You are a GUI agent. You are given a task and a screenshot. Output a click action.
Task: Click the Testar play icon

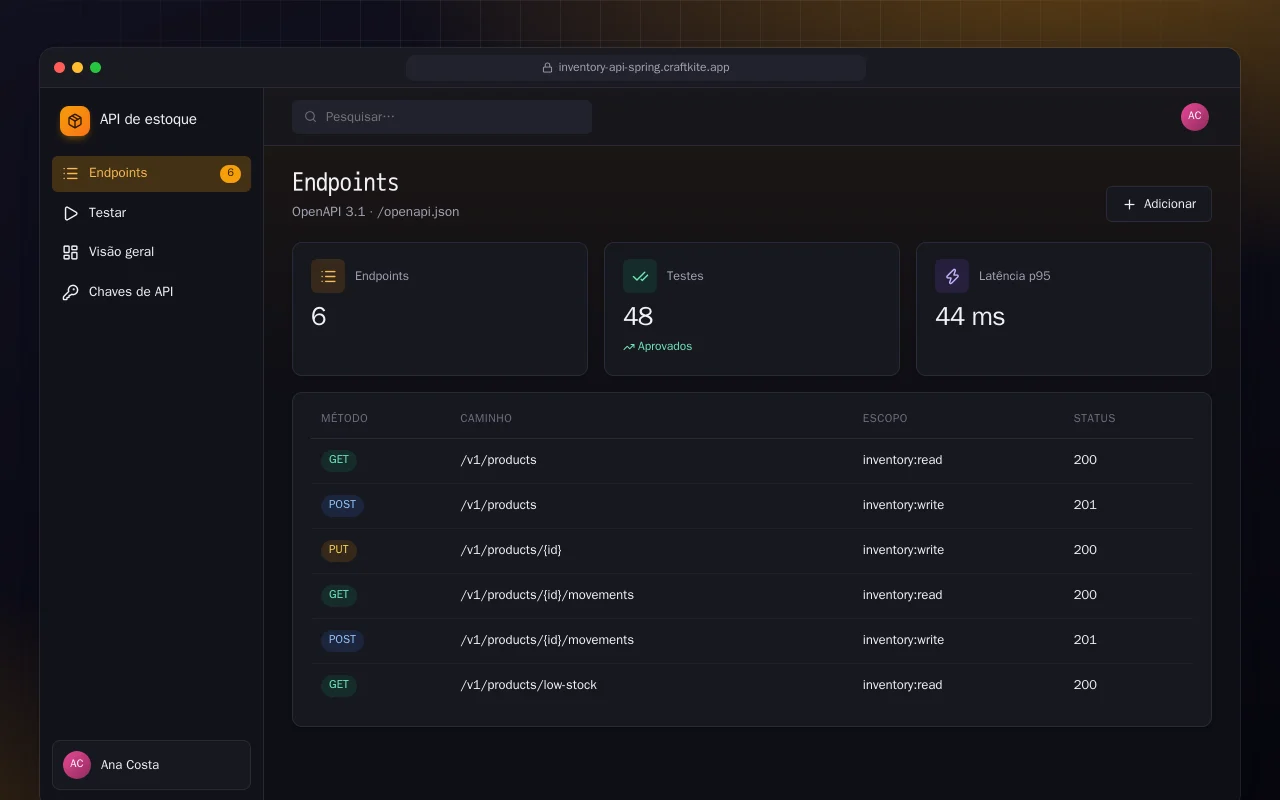coord(70,213)
